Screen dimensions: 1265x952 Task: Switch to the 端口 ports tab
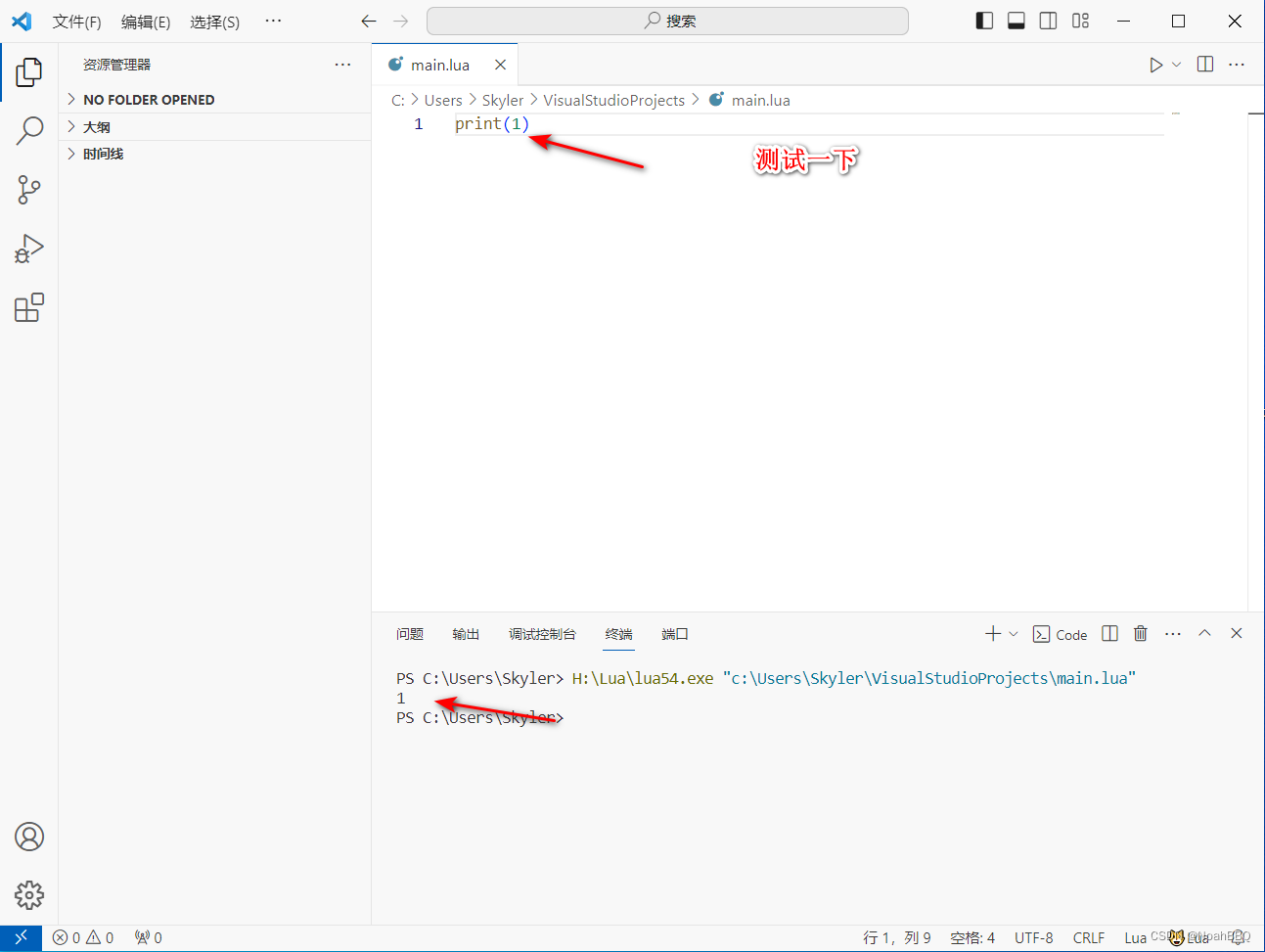[675, 634]
